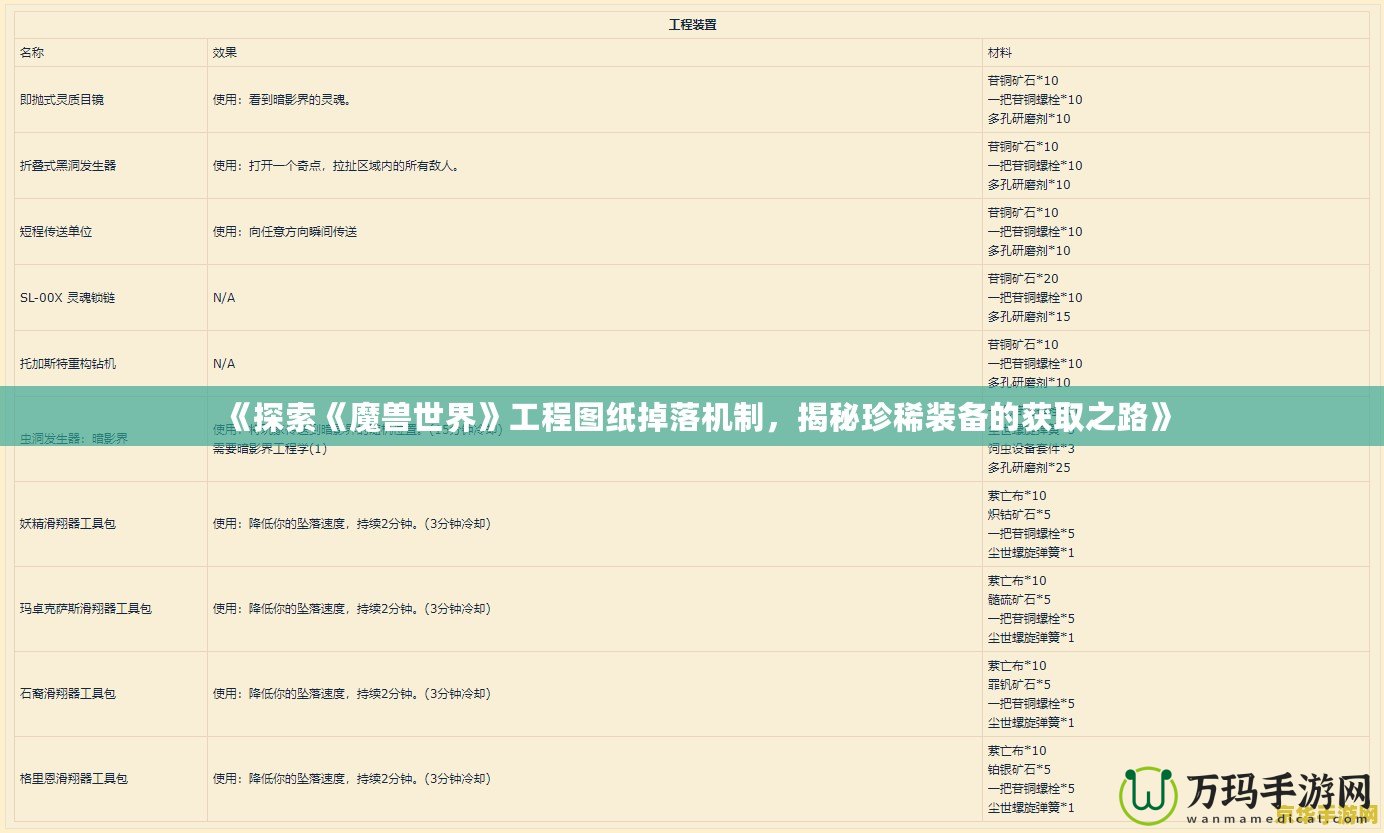Click 多孔研磨剂*10 in 短程传送单位 row
Screen dimensions: 1384x833
tap(1029, 251)
